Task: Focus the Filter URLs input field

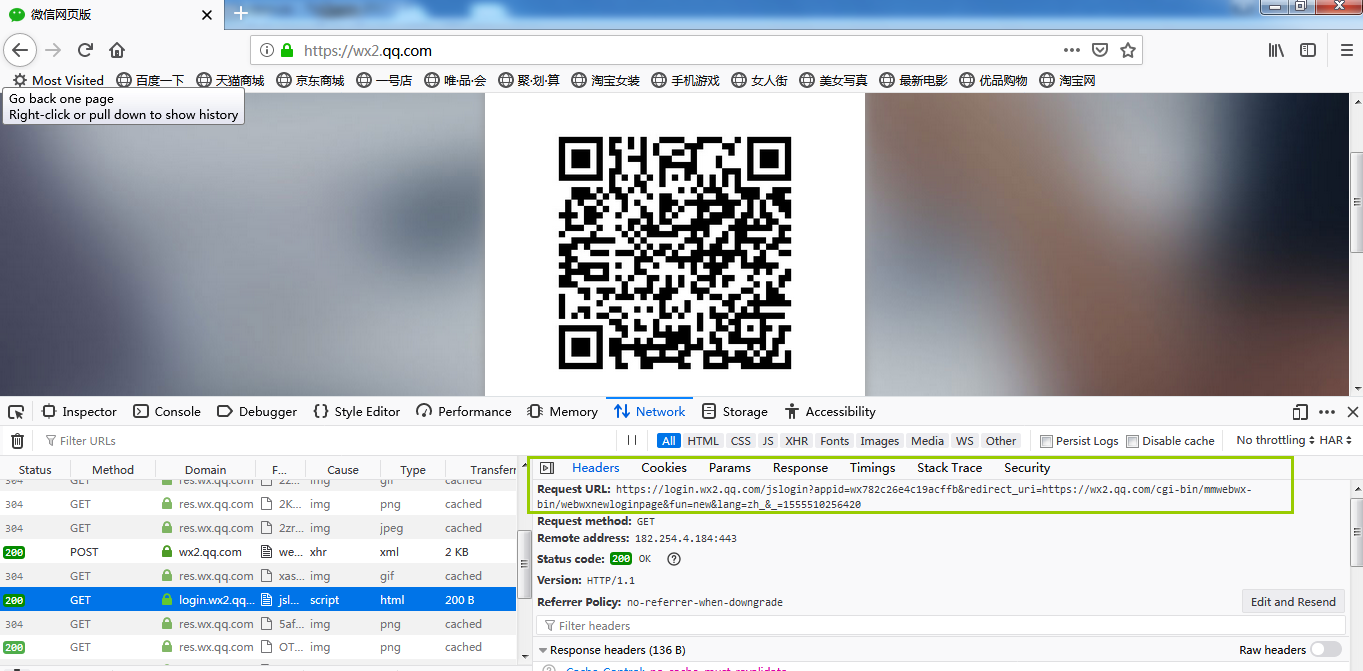Action: tap(329, 441)
